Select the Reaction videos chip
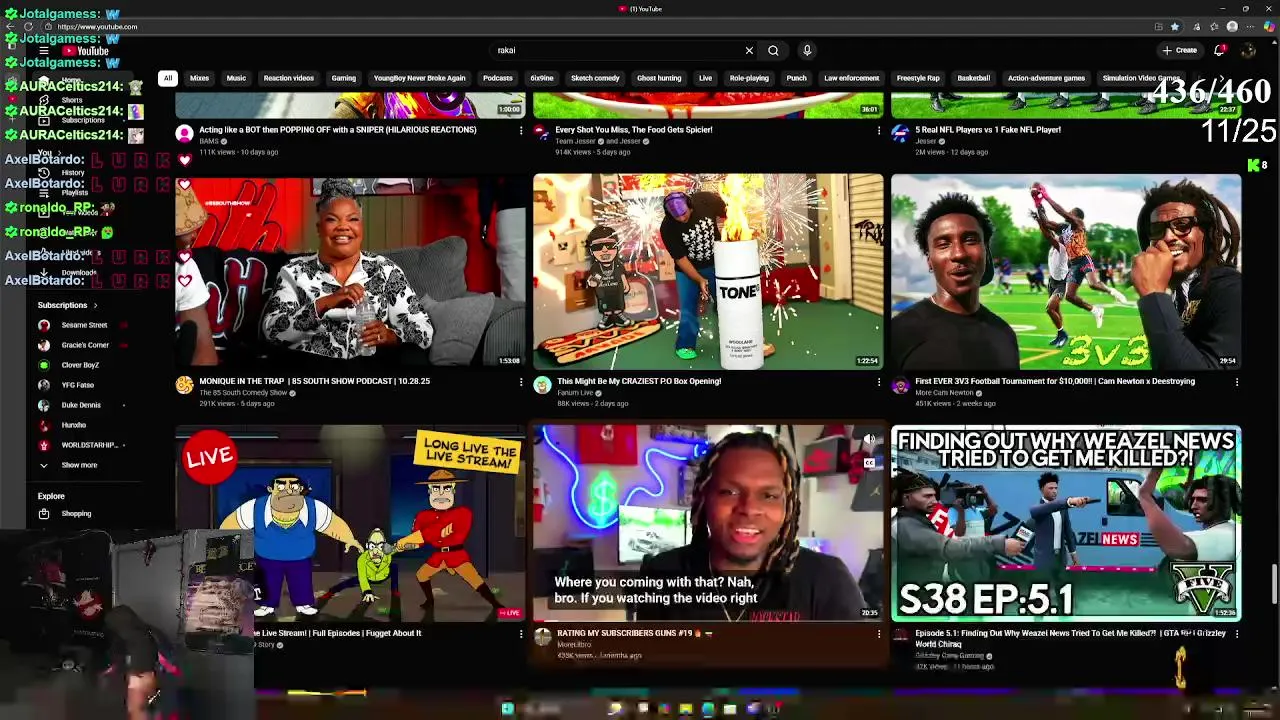Screen dimensions: 1280x720 pyautogui.click(x=288, y=78)
